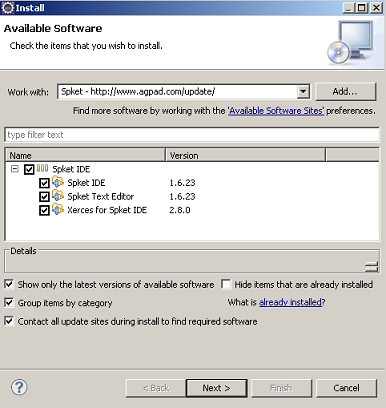Screen dimensions: 386x408
Task: Uncheck the Spket IDE category checkbox
Action: [29, 169]
